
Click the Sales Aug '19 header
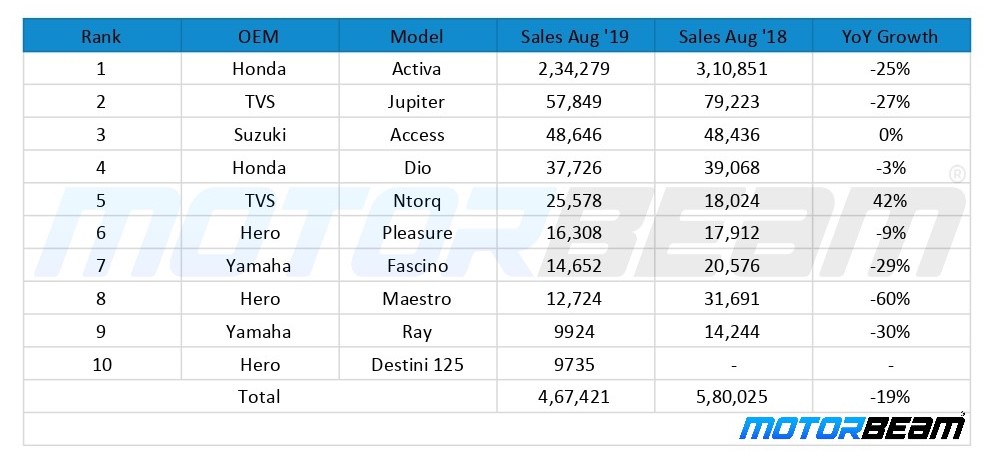tap(575, 37)
